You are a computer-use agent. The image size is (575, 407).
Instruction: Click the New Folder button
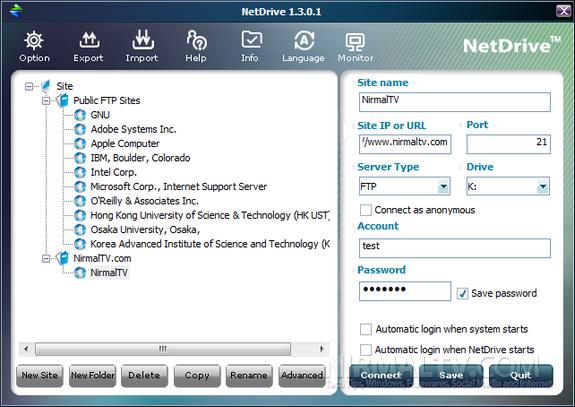coord(92,375)
